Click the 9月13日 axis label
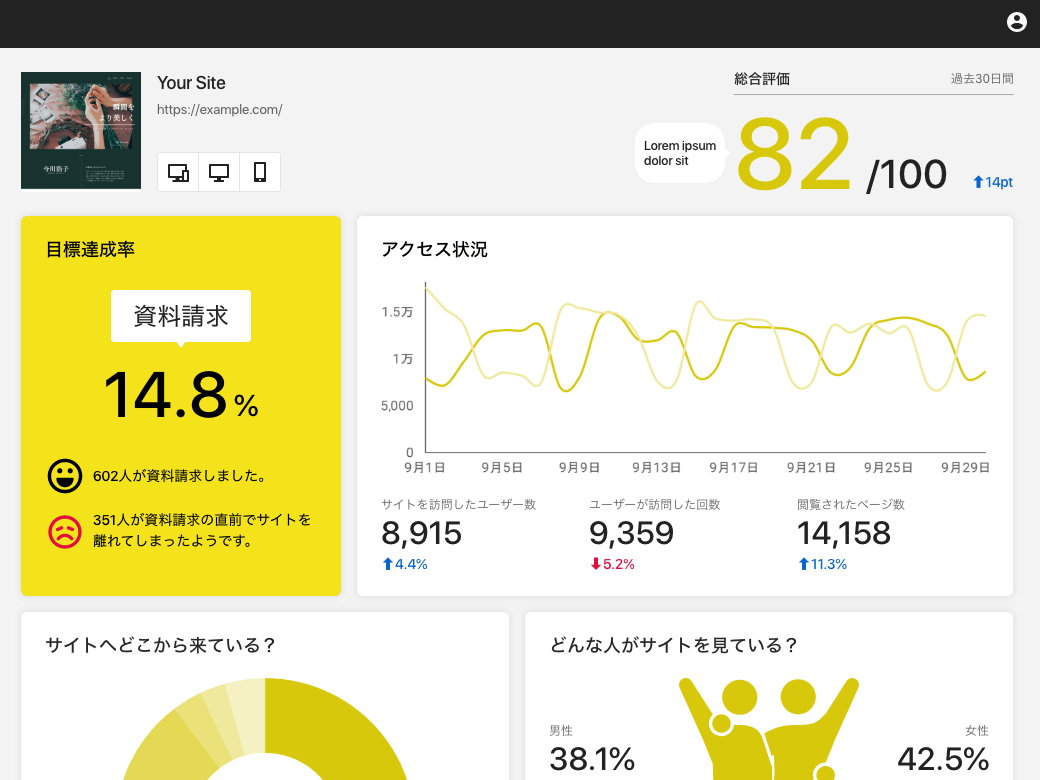The width and height of the screenshot is (1040, 780). pyautogui.click(x=657, y=468)
